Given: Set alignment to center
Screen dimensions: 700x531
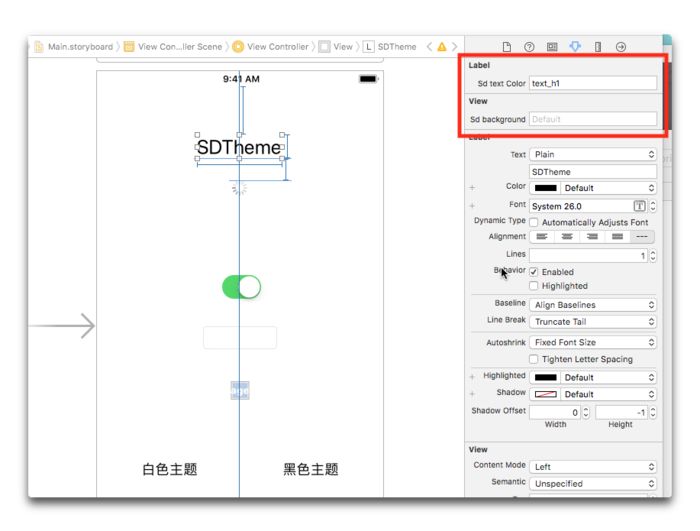Looking at the screenshot, I should [x=567, y=236].
